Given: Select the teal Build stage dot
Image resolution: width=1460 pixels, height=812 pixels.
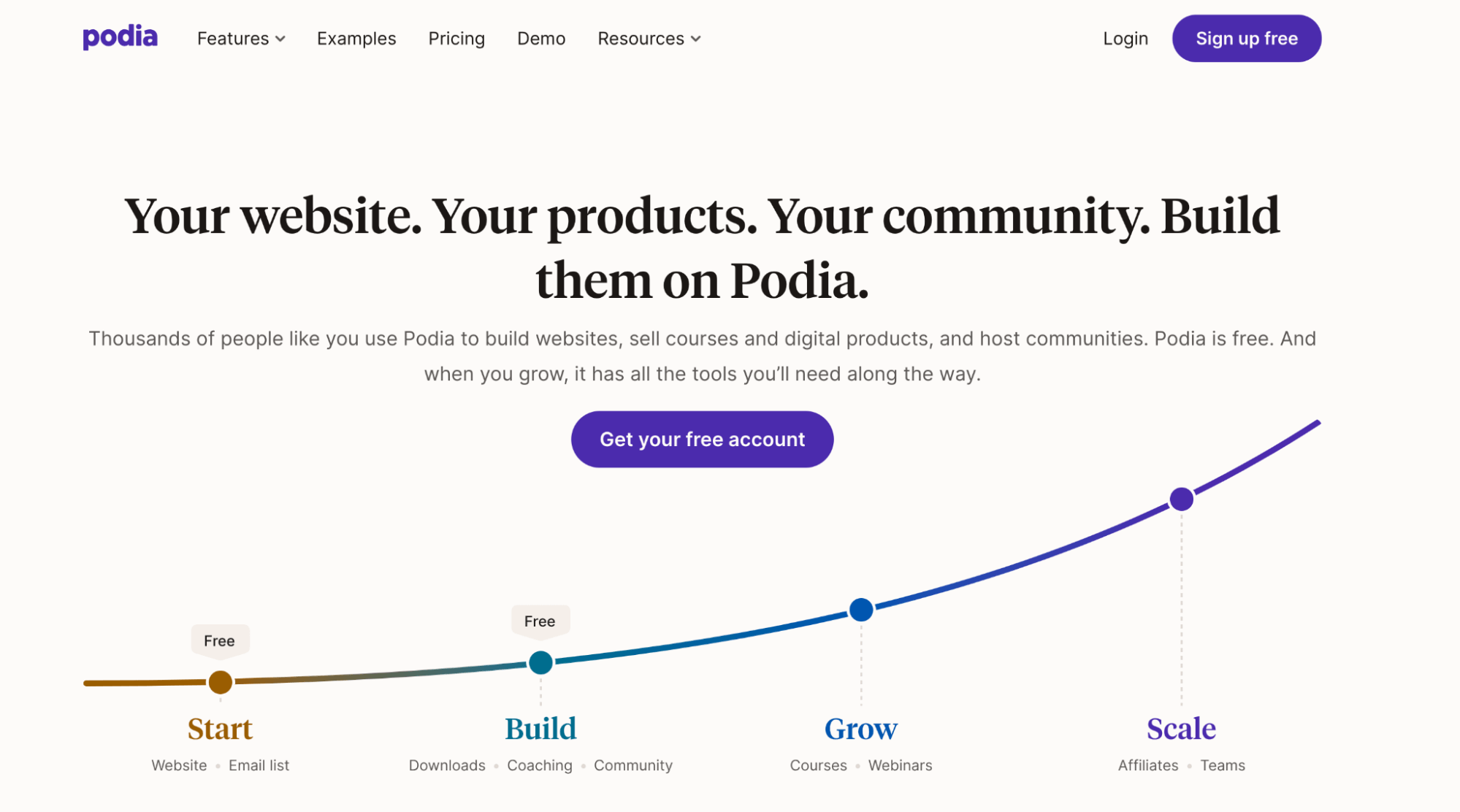Looking at the screenshot, I should point(540,662).
